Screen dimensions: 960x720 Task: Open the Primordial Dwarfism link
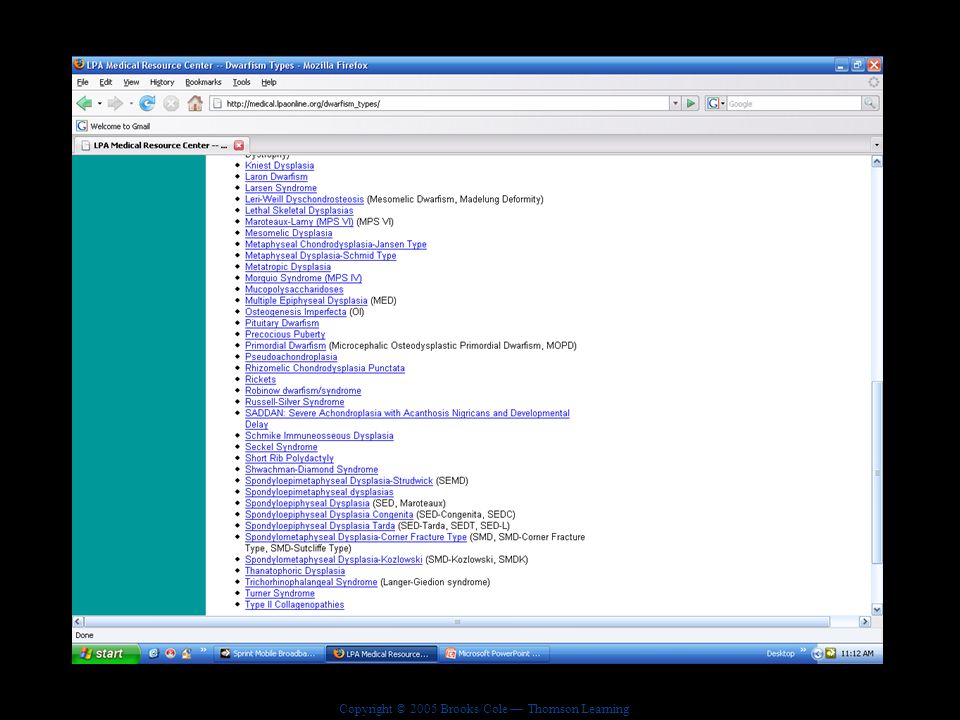[x=285, y=345]
